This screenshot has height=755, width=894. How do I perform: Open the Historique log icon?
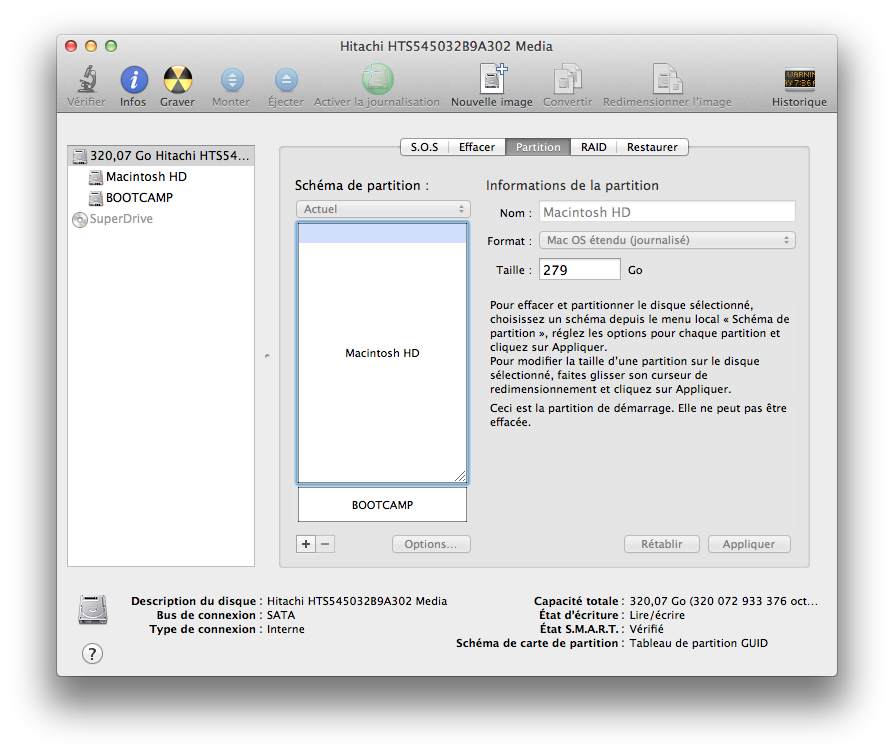(799, 81)
